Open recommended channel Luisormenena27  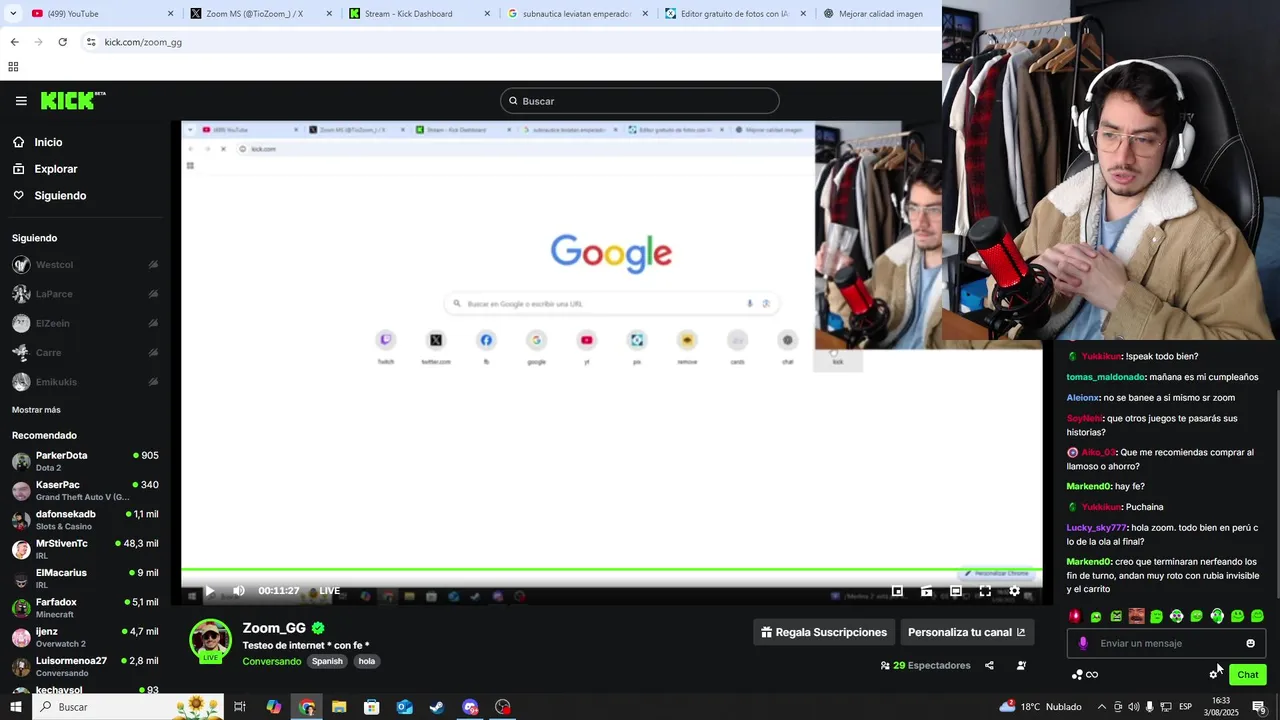[x=85, y=666]
